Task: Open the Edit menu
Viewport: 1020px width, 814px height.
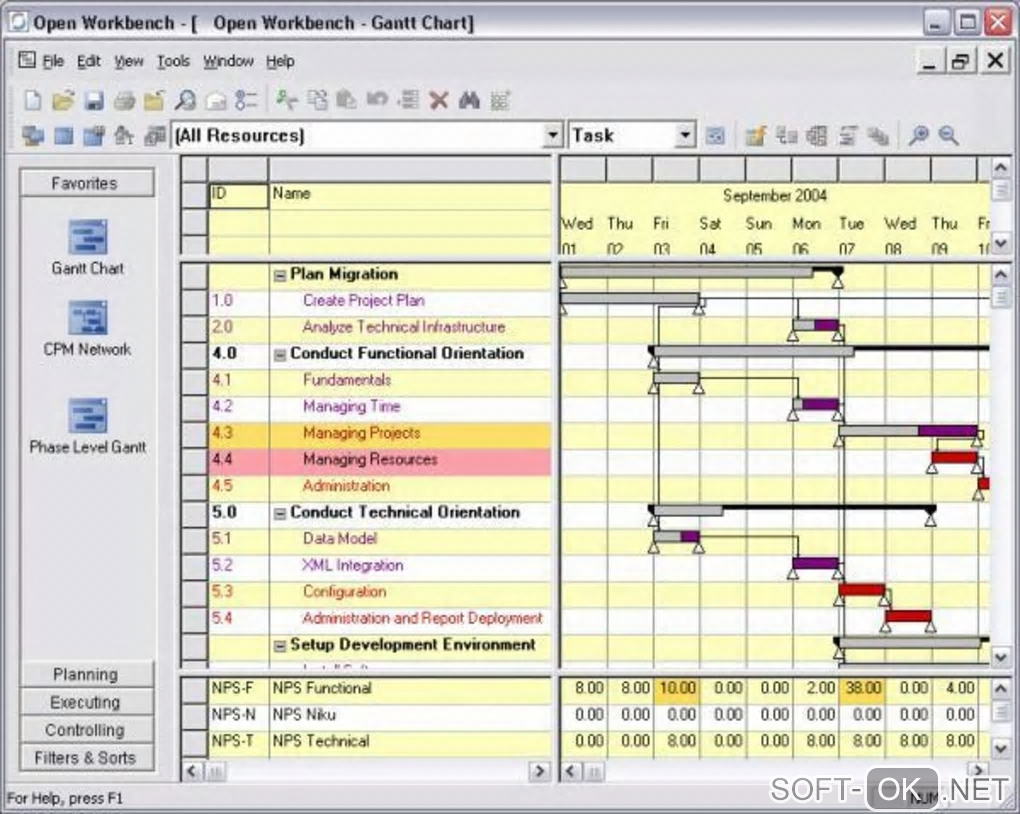Action: 88,61
